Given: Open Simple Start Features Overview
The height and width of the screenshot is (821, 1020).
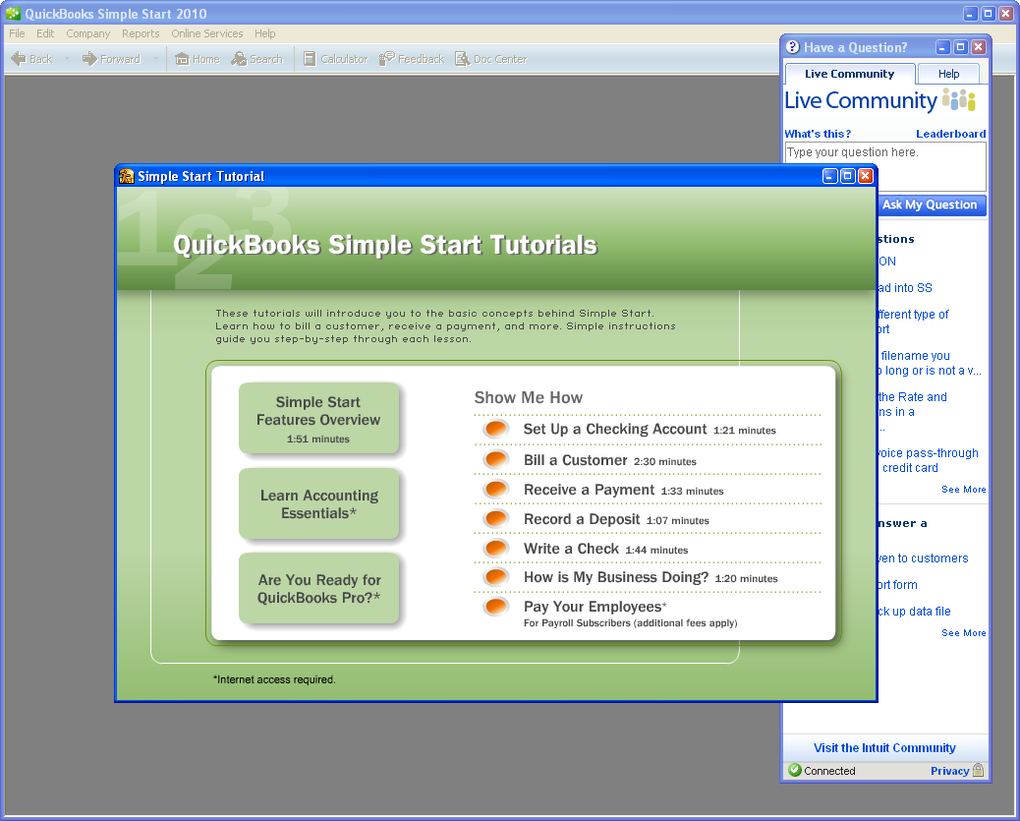Looking at the screenshot, I should click(x=319, y=419).
